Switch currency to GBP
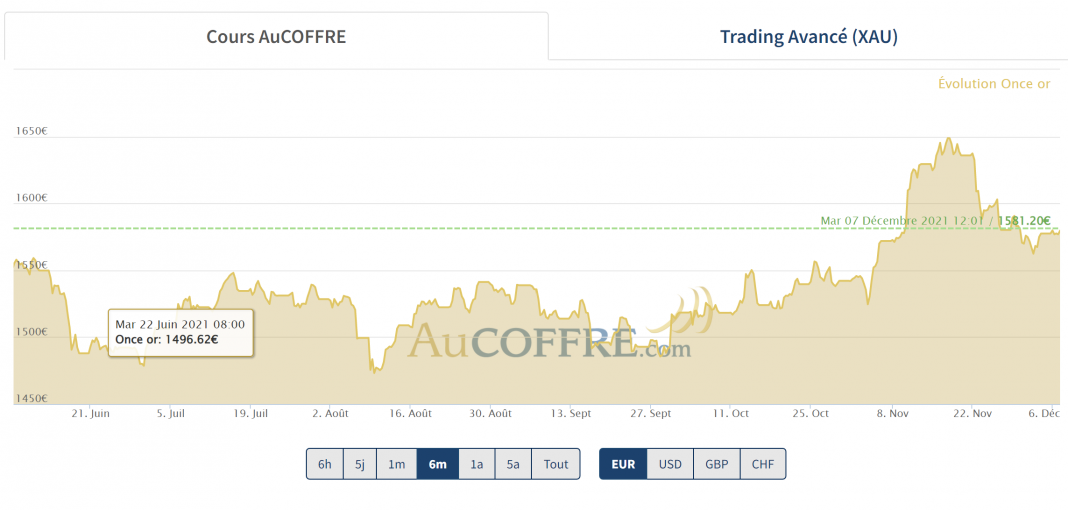This screenshot has height=510, width=1068. (x=717, y=464)
